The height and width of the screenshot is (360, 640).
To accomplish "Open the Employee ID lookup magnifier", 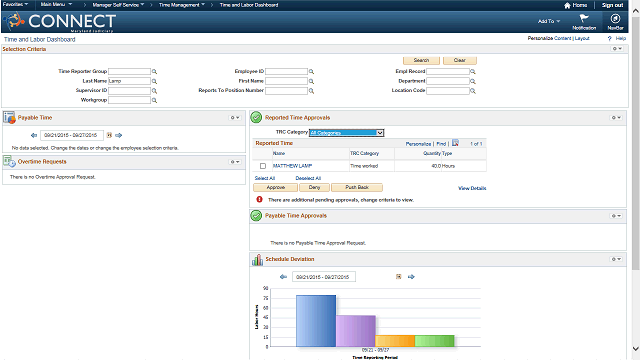I will [x=311, y=72].
